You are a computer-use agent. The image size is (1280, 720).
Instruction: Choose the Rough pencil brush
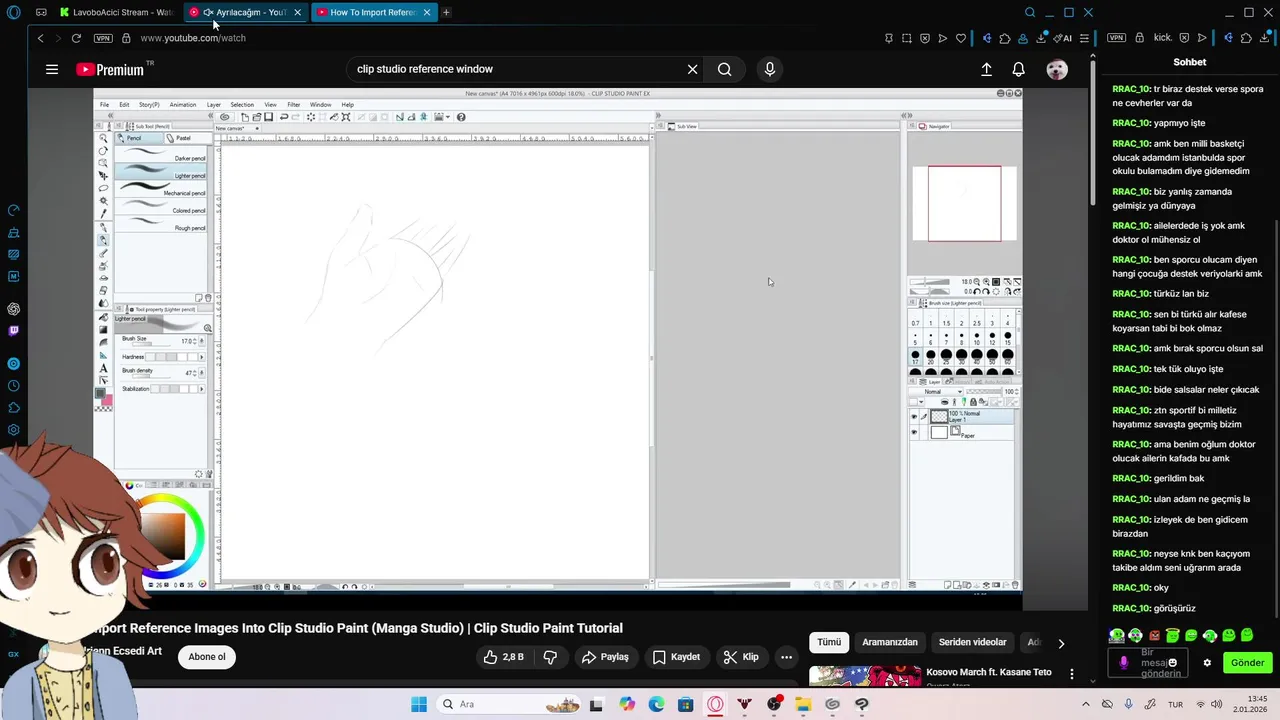pos(161,225)
